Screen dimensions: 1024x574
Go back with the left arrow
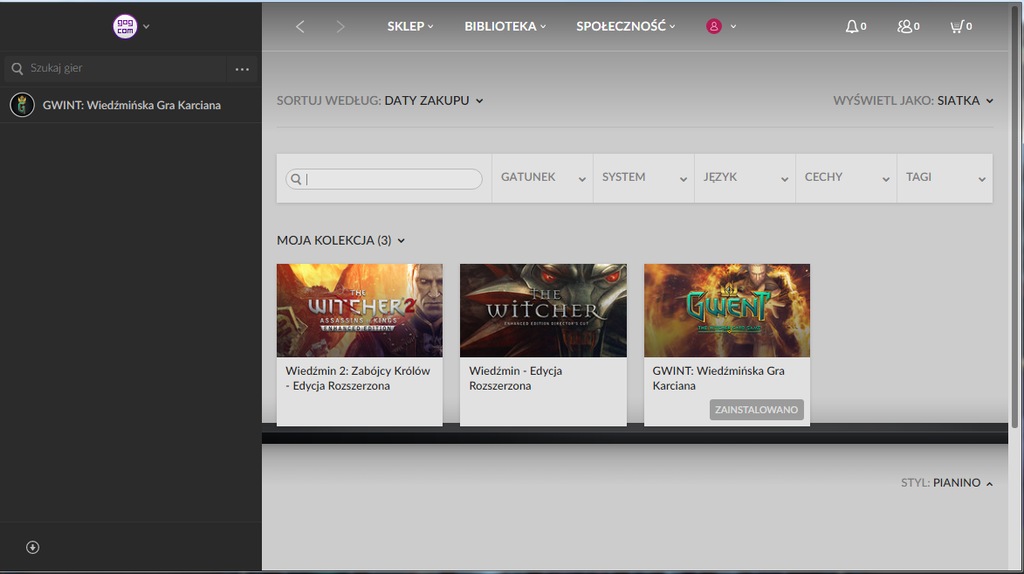click(x=300, y=27)
